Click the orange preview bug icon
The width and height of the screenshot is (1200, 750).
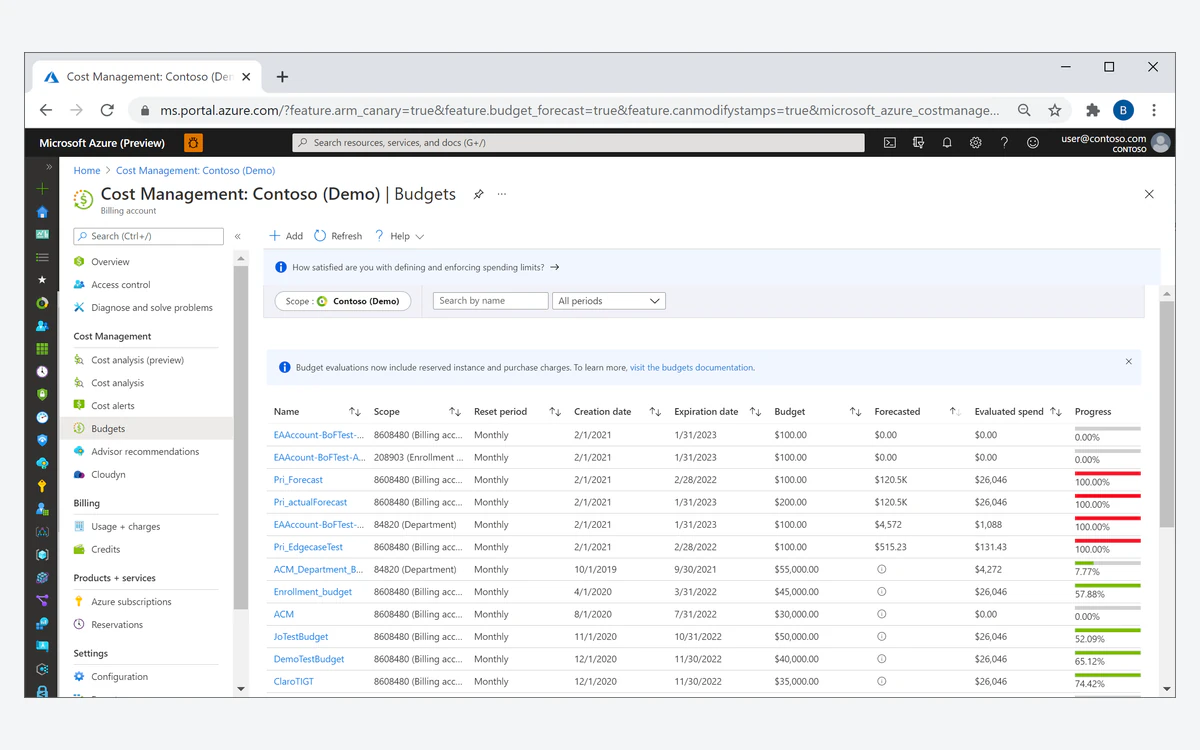click(193, 143)
